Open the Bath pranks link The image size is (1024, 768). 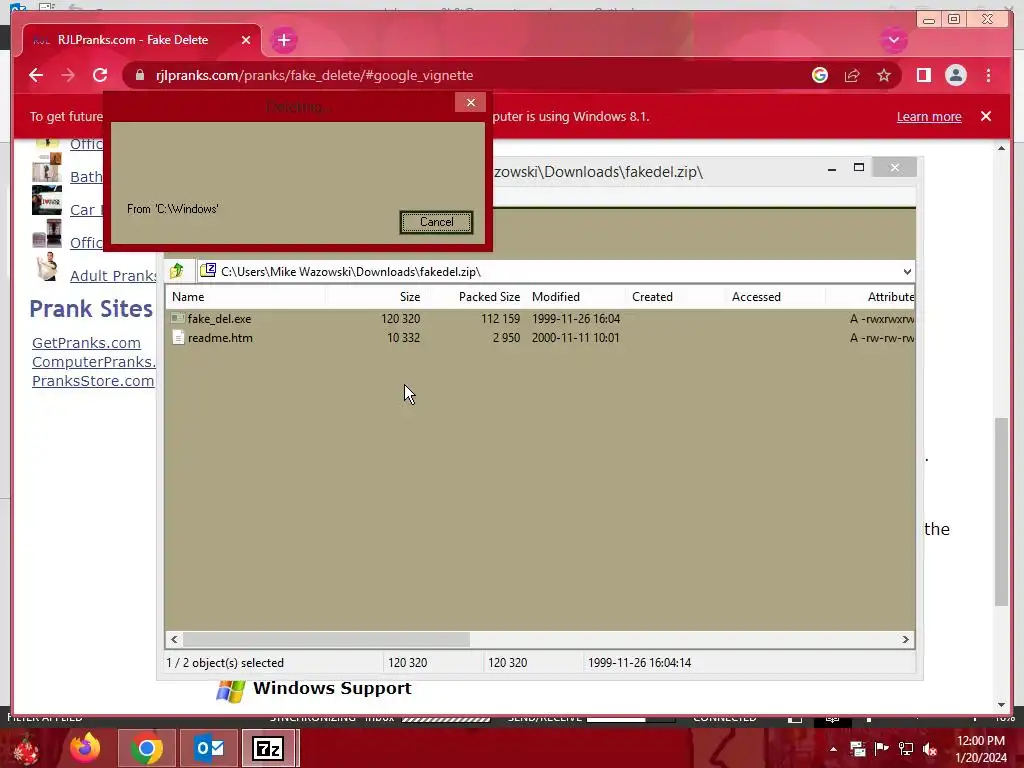86,176
